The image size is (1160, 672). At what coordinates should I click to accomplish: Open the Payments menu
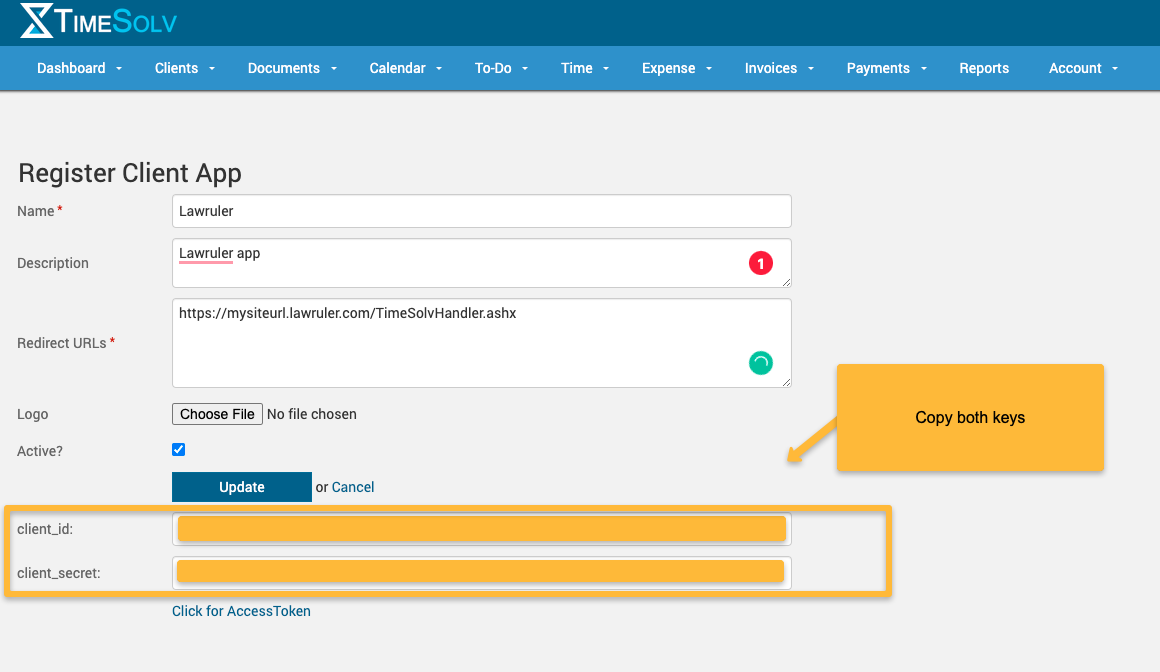click(877, 68)
